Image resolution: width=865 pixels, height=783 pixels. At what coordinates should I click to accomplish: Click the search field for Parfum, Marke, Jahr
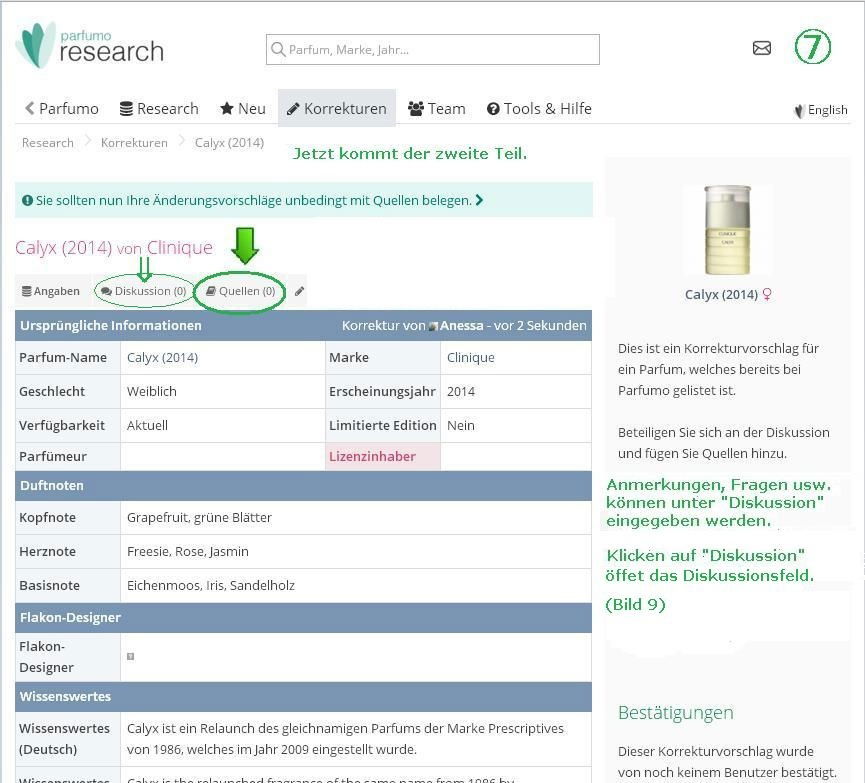tap(432, 50)
